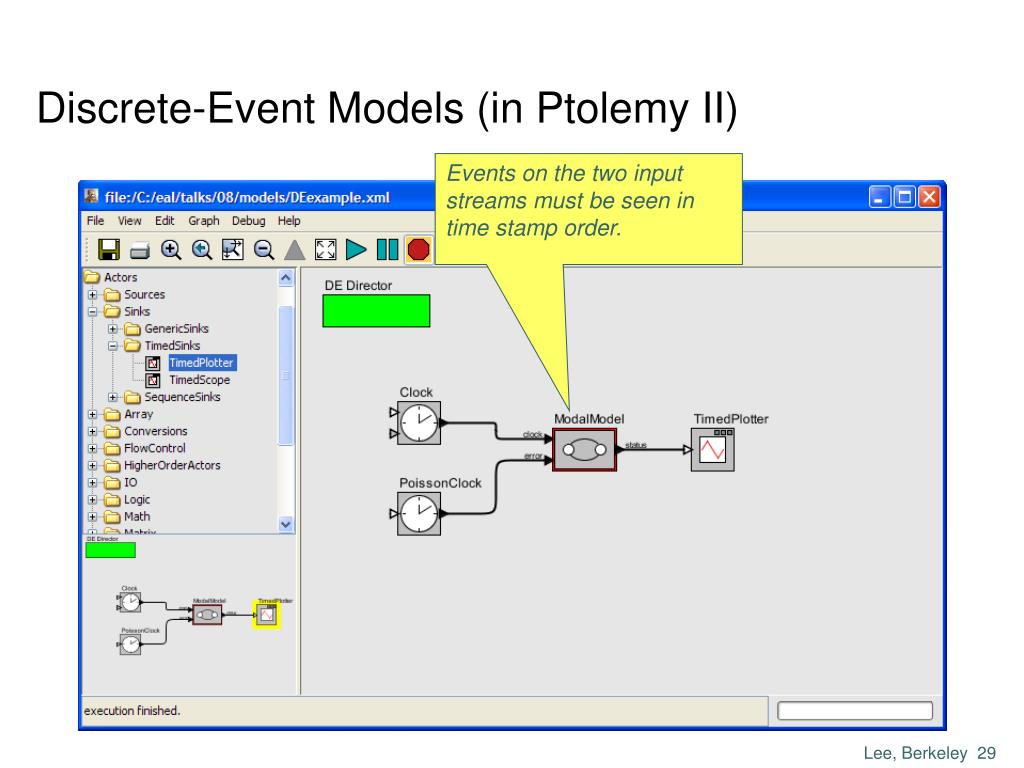The image size is (1024, 768).
Task: Expand the Sources folder
Action: click(x=93, y=295)
